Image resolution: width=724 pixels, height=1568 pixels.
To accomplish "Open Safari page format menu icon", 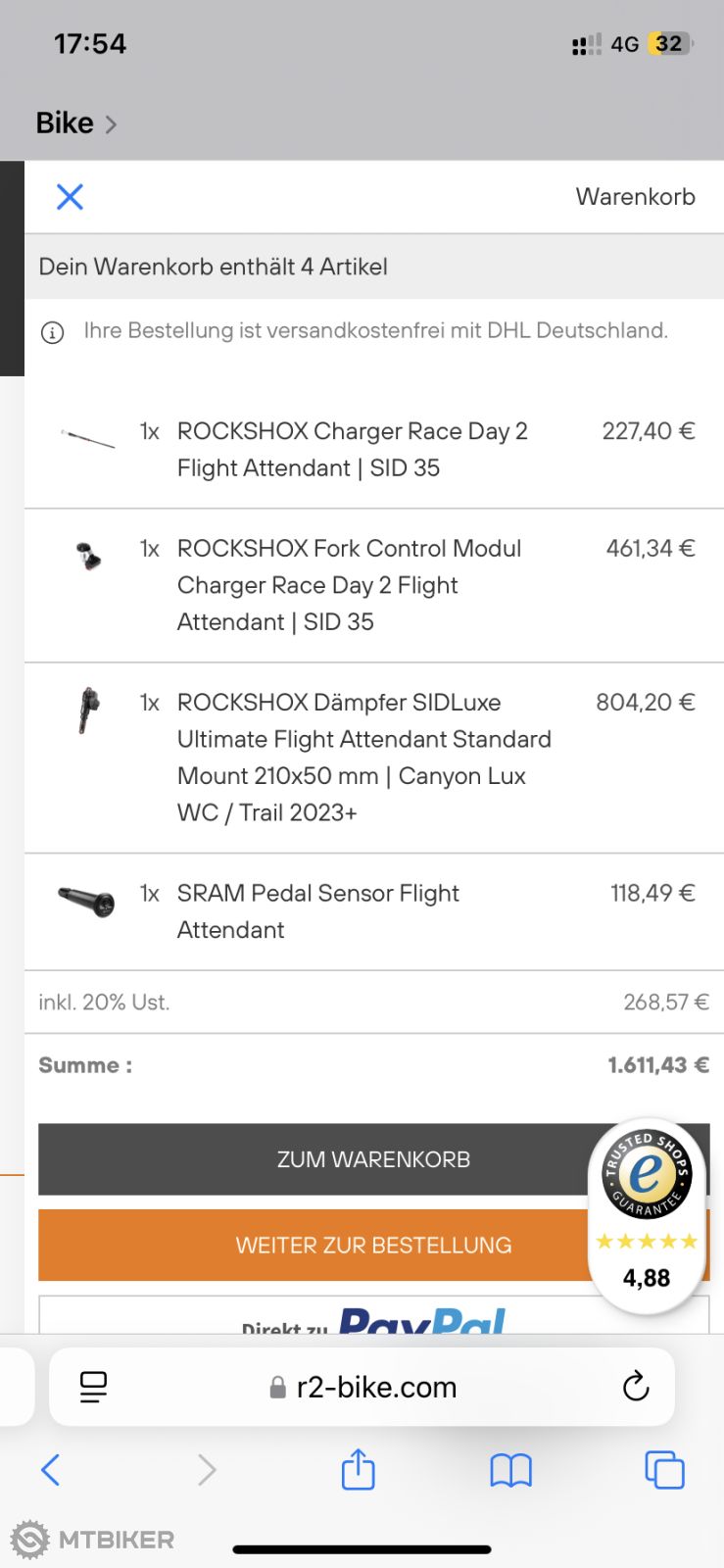I will 93,1386.
